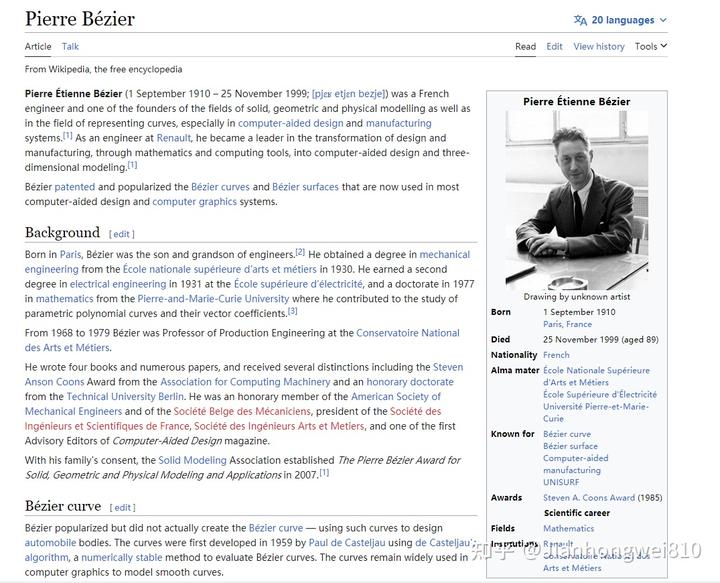Click the numerically stable link
This screenshot has width=720, height=583.
pos(122,557)
